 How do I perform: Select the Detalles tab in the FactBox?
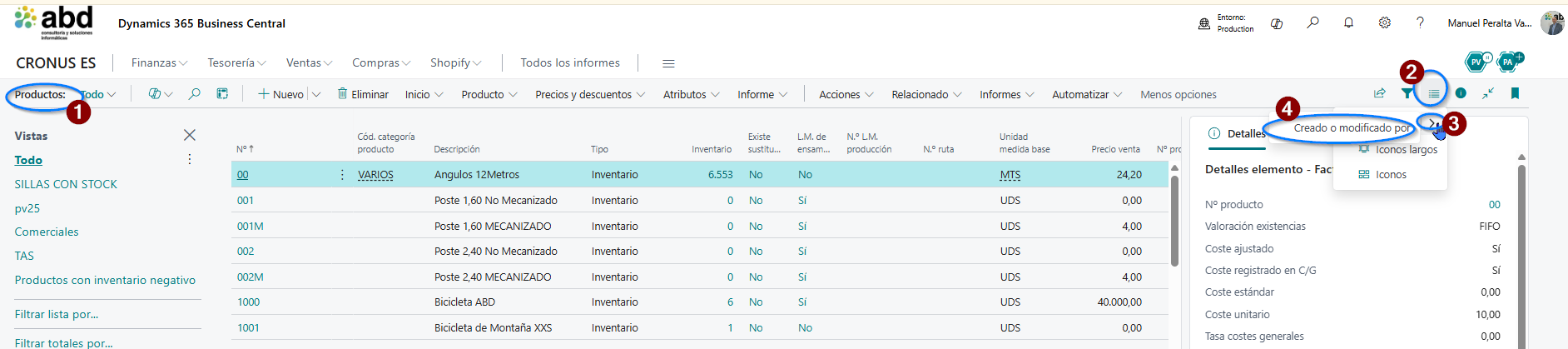1237,134
